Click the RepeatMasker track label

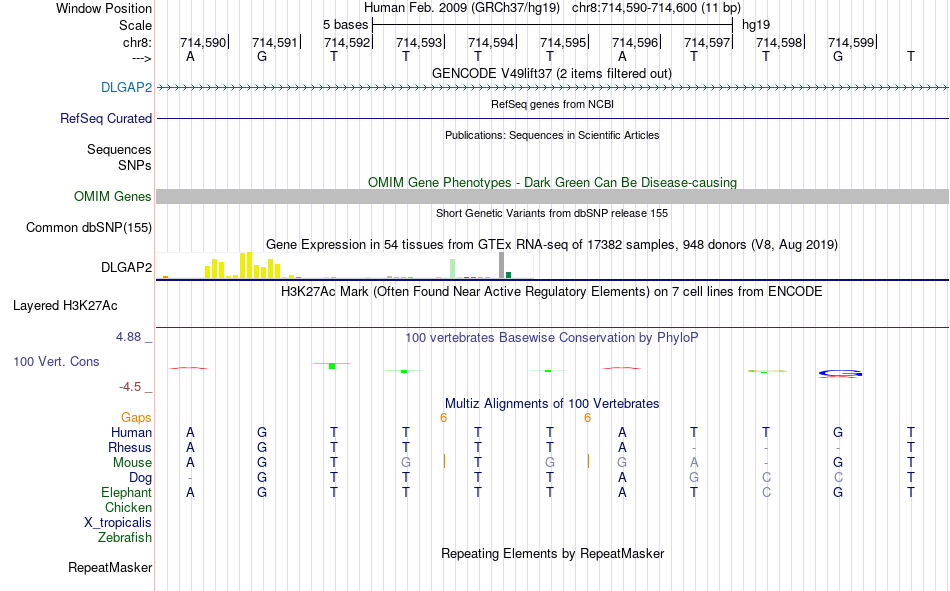pos(110,567)
